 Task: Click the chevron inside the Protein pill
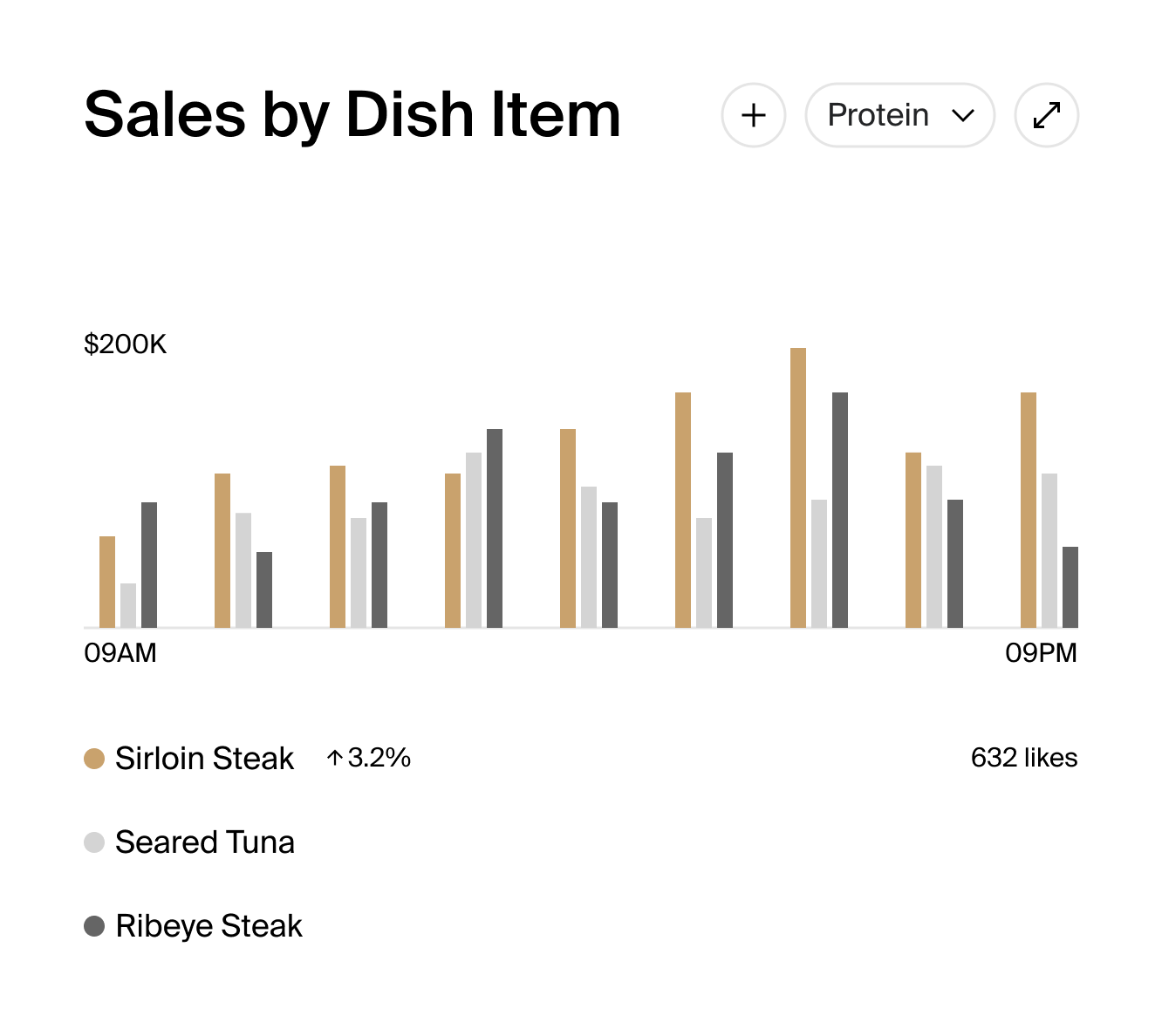[962, 115]
